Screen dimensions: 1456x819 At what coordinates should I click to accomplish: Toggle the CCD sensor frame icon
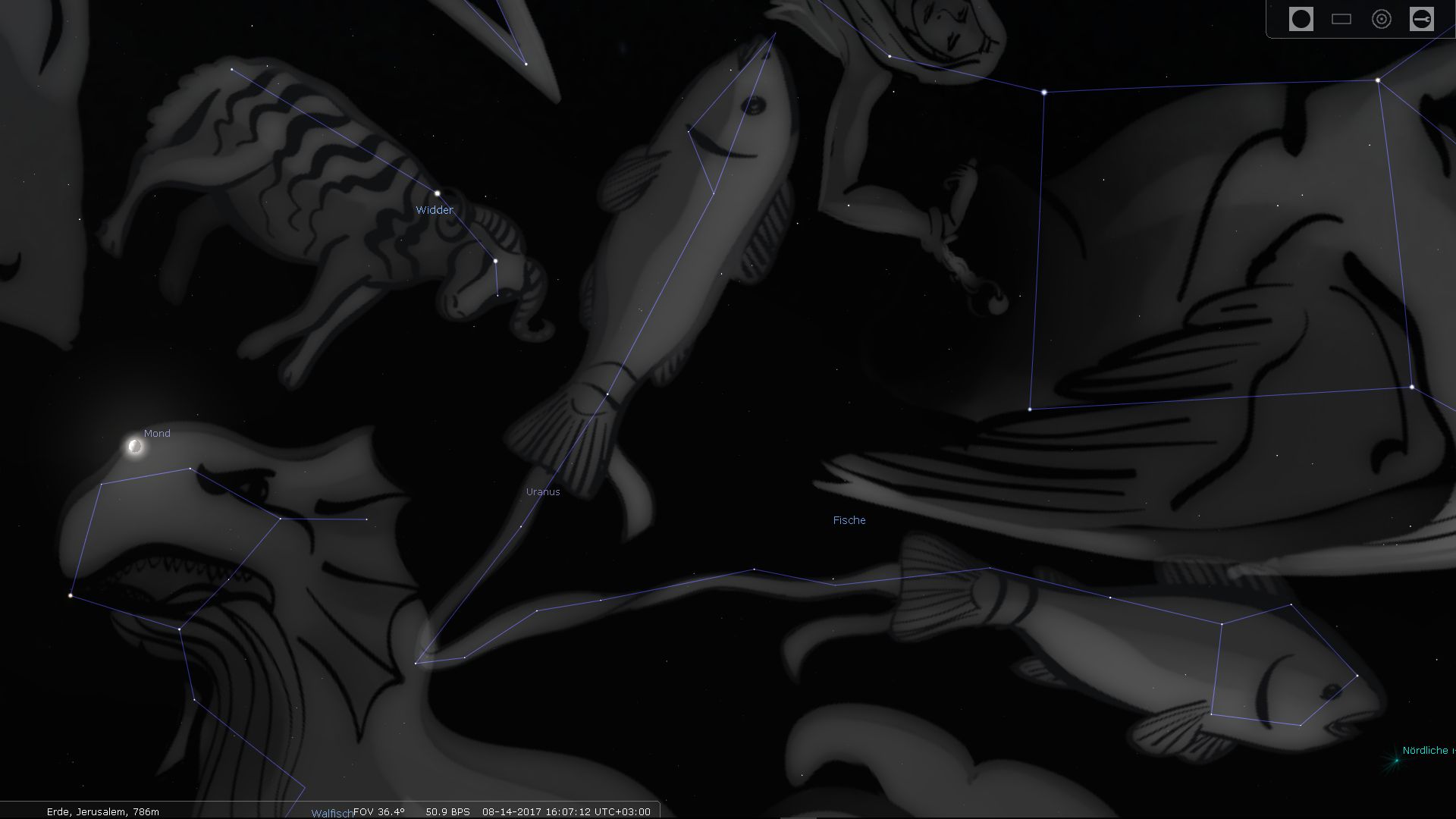(1341, 19)
